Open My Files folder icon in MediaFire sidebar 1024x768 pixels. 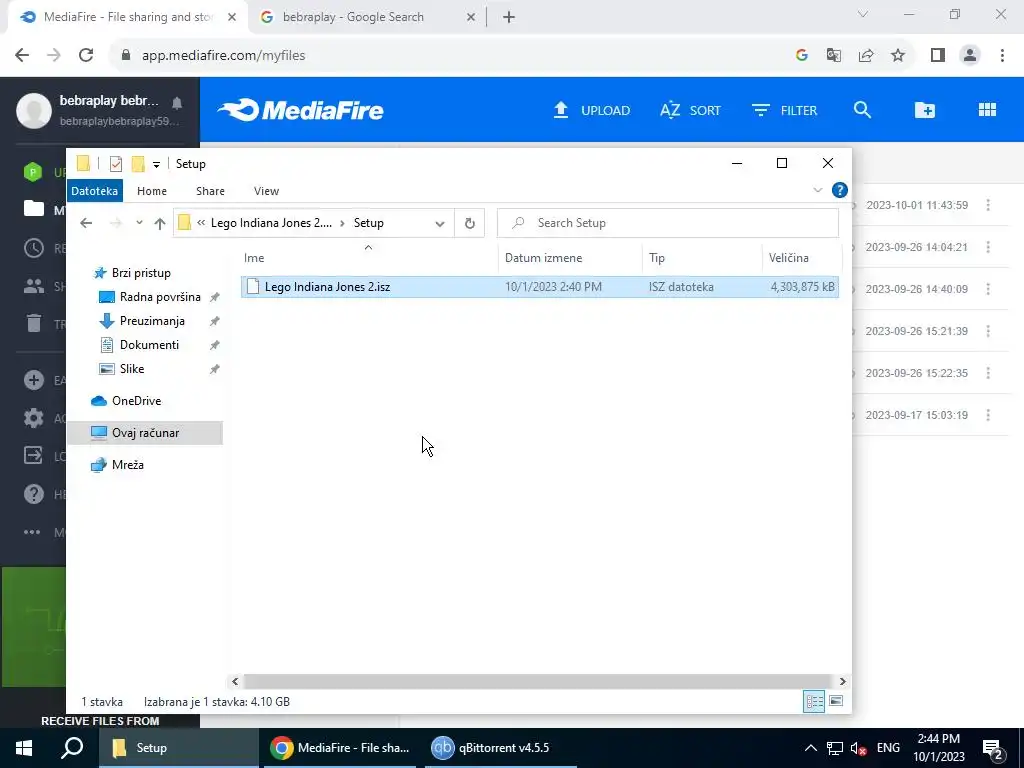pos(34,209)
